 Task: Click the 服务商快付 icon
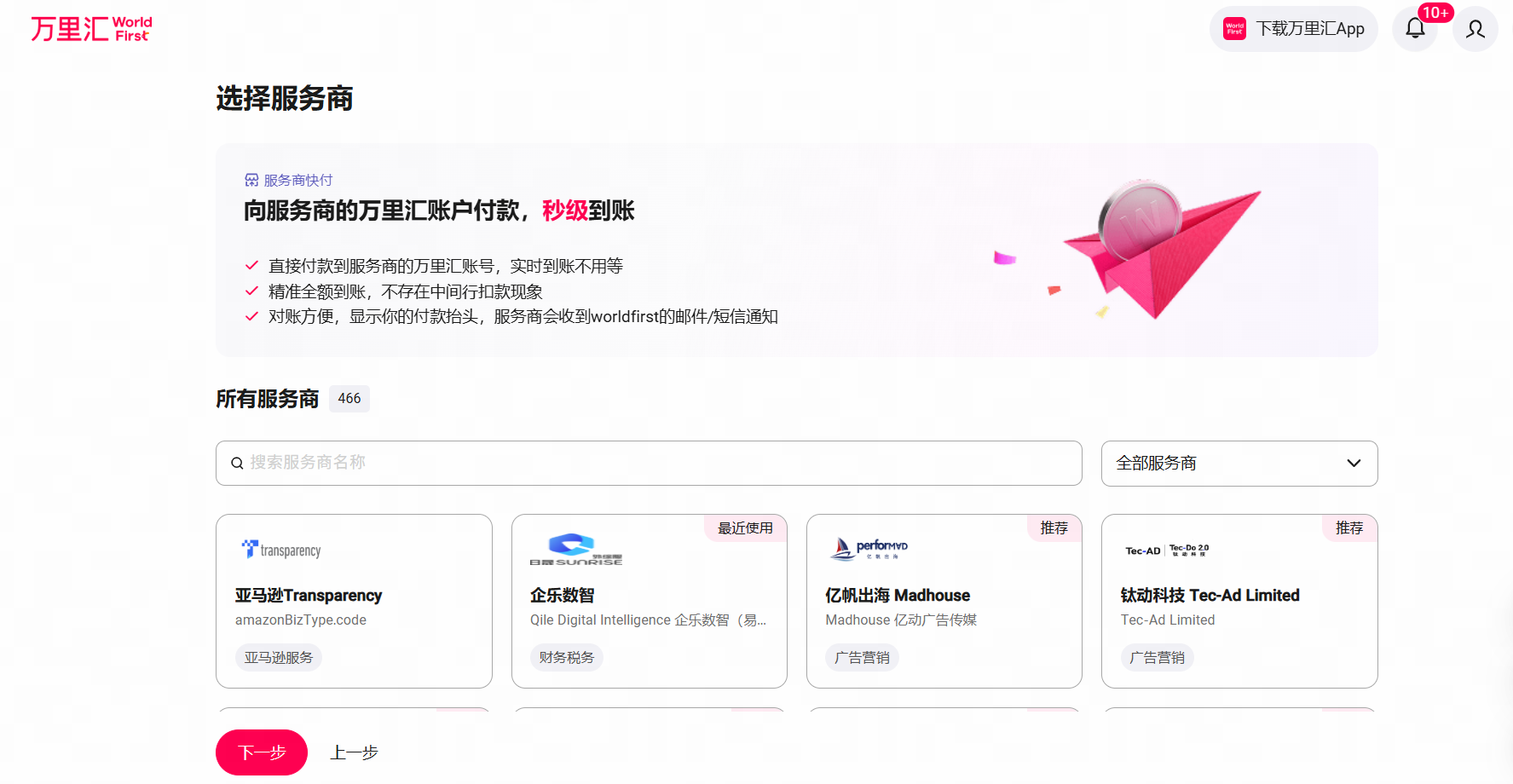click(251, 180)
